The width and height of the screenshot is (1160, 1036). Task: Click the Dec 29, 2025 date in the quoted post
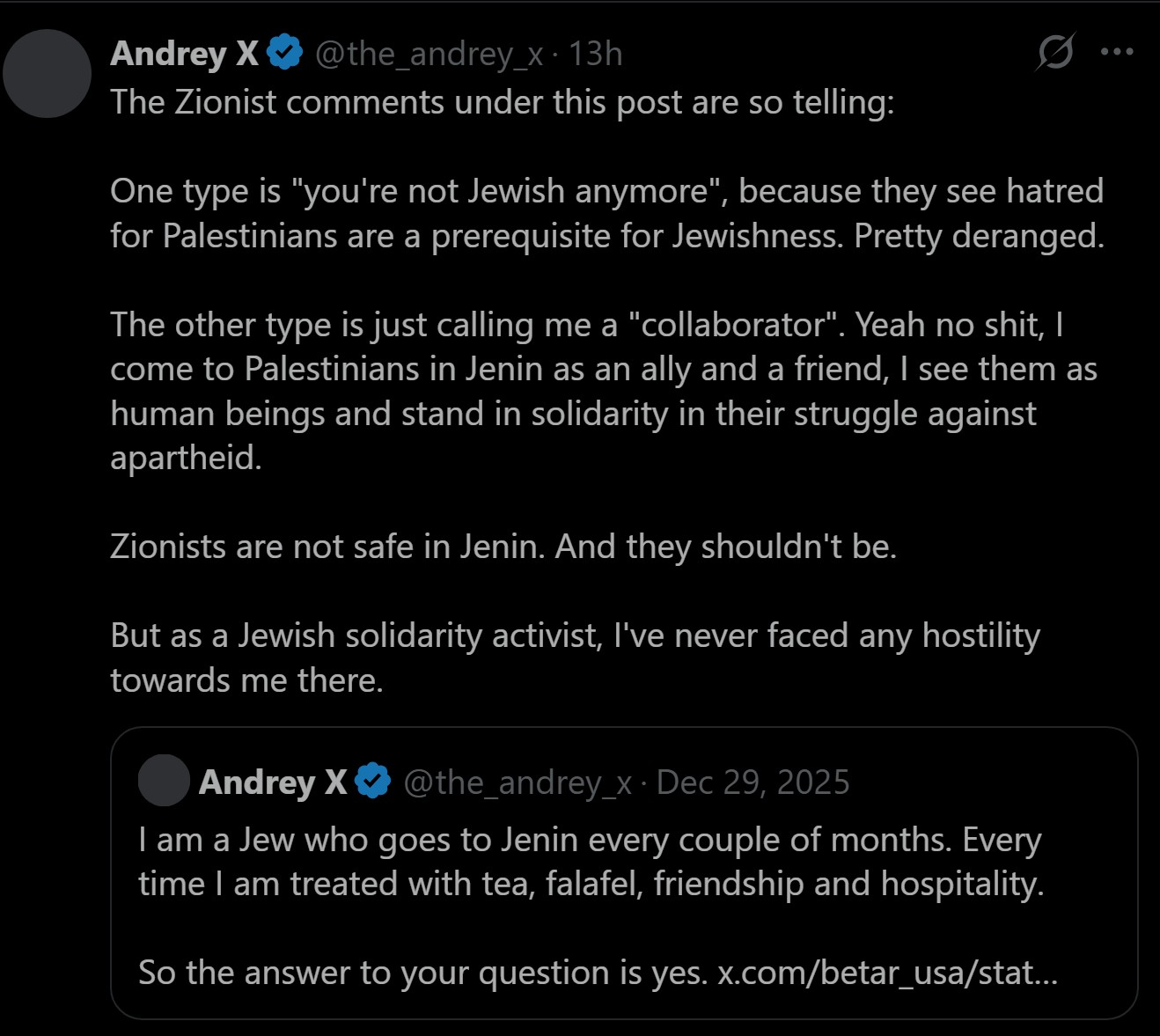click(753, 783)
